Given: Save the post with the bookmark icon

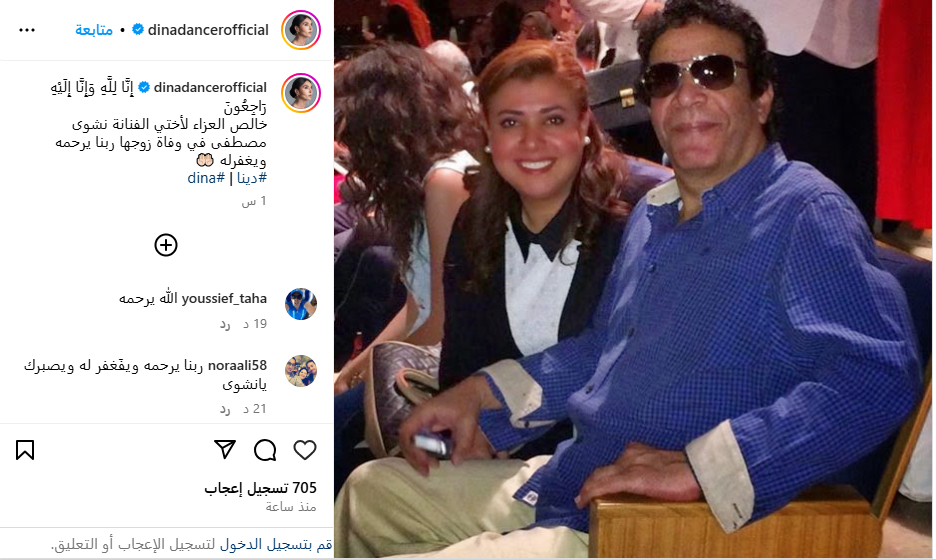Looking at the screenshot, I should tap(25, 450).
